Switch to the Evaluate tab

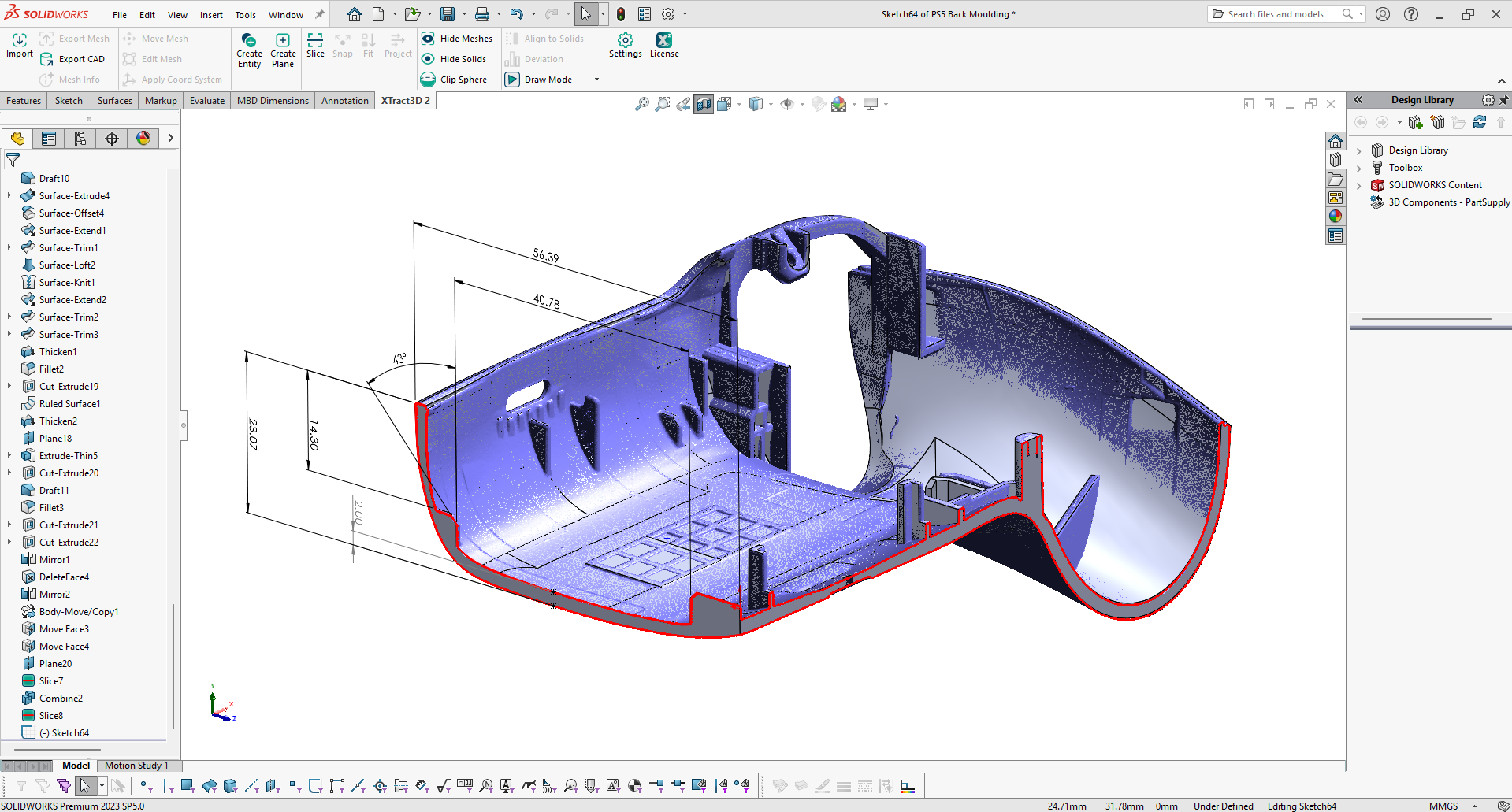coord(206,100)
